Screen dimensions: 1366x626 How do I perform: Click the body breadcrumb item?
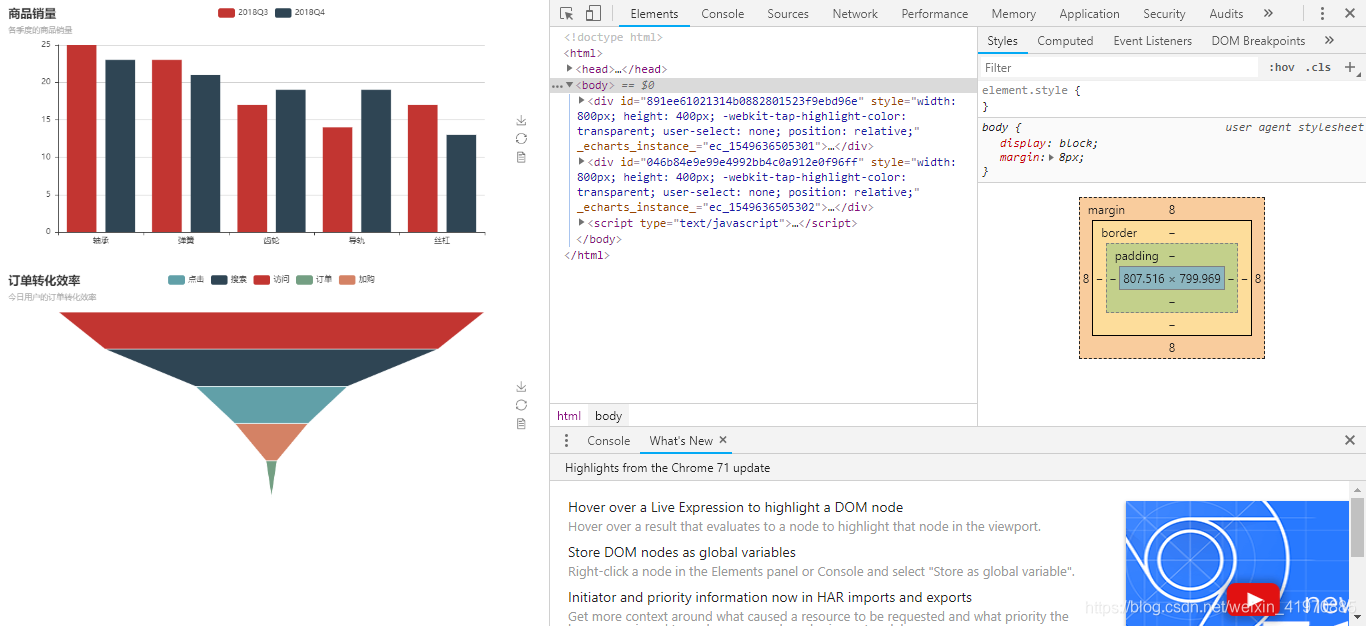pos(608,416)
